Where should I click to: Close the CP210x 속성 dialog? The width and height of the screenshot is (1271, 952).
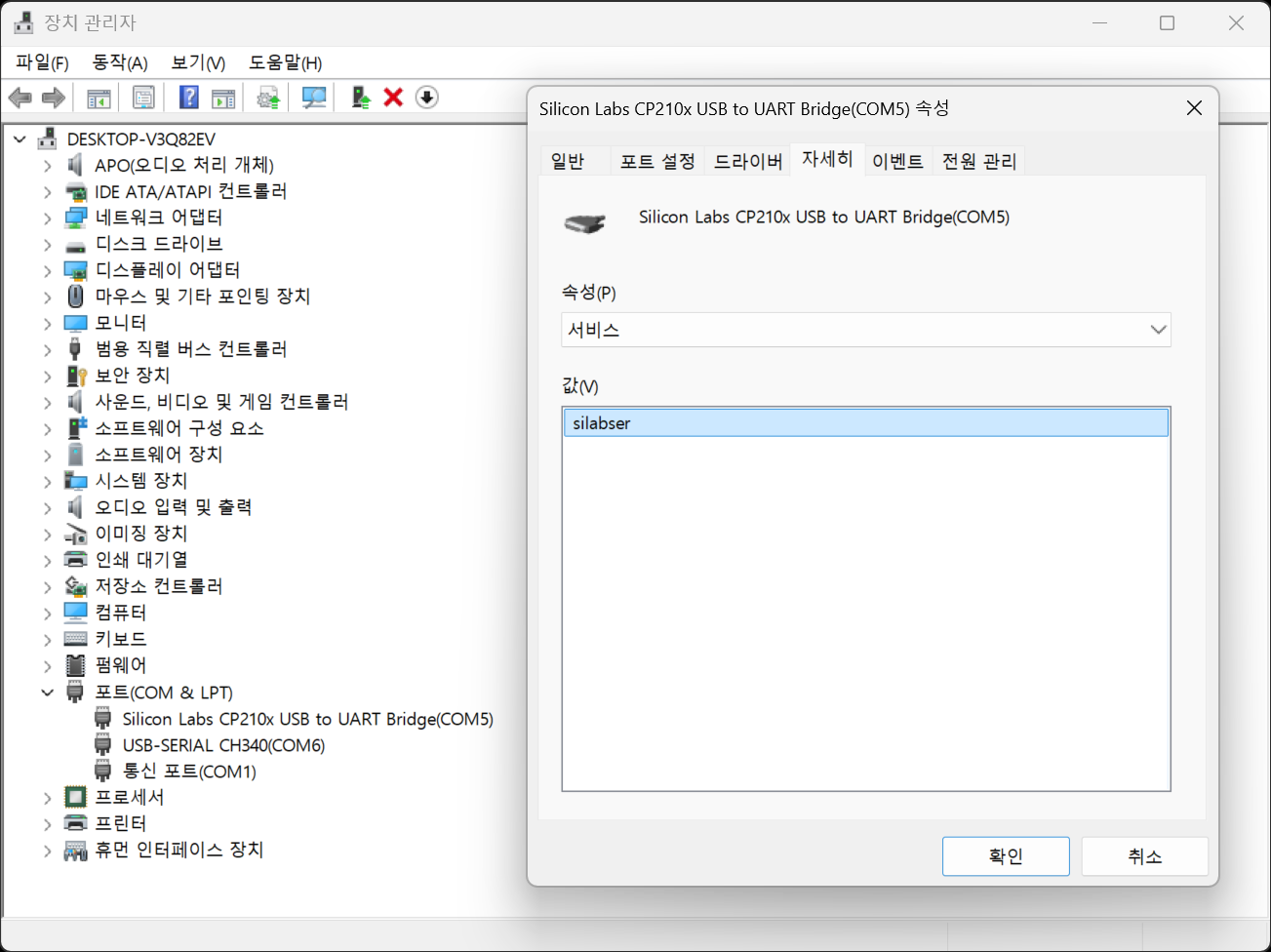tap(1194, 108)
